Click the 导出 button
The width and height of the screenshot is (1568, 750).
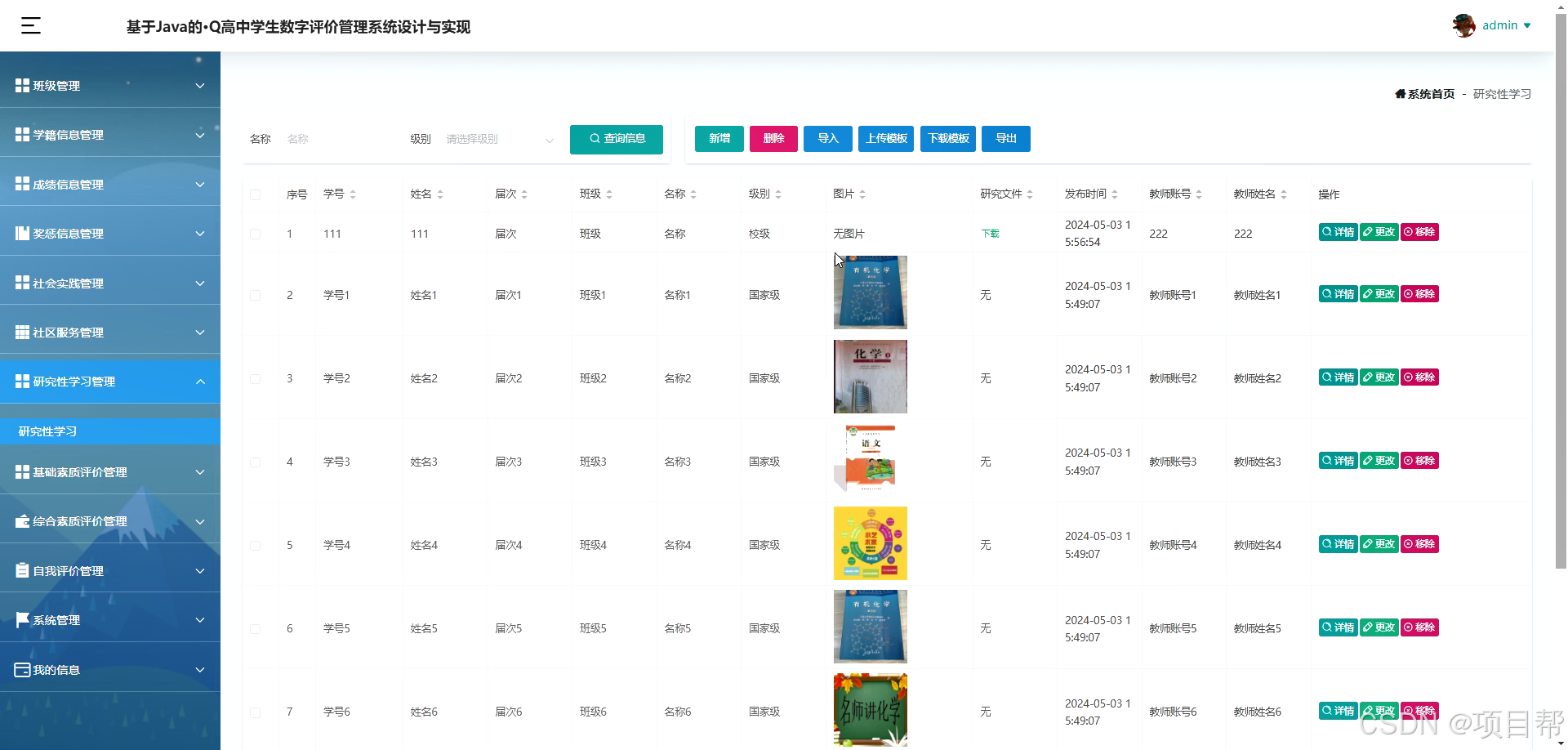tap(1006, 139)
